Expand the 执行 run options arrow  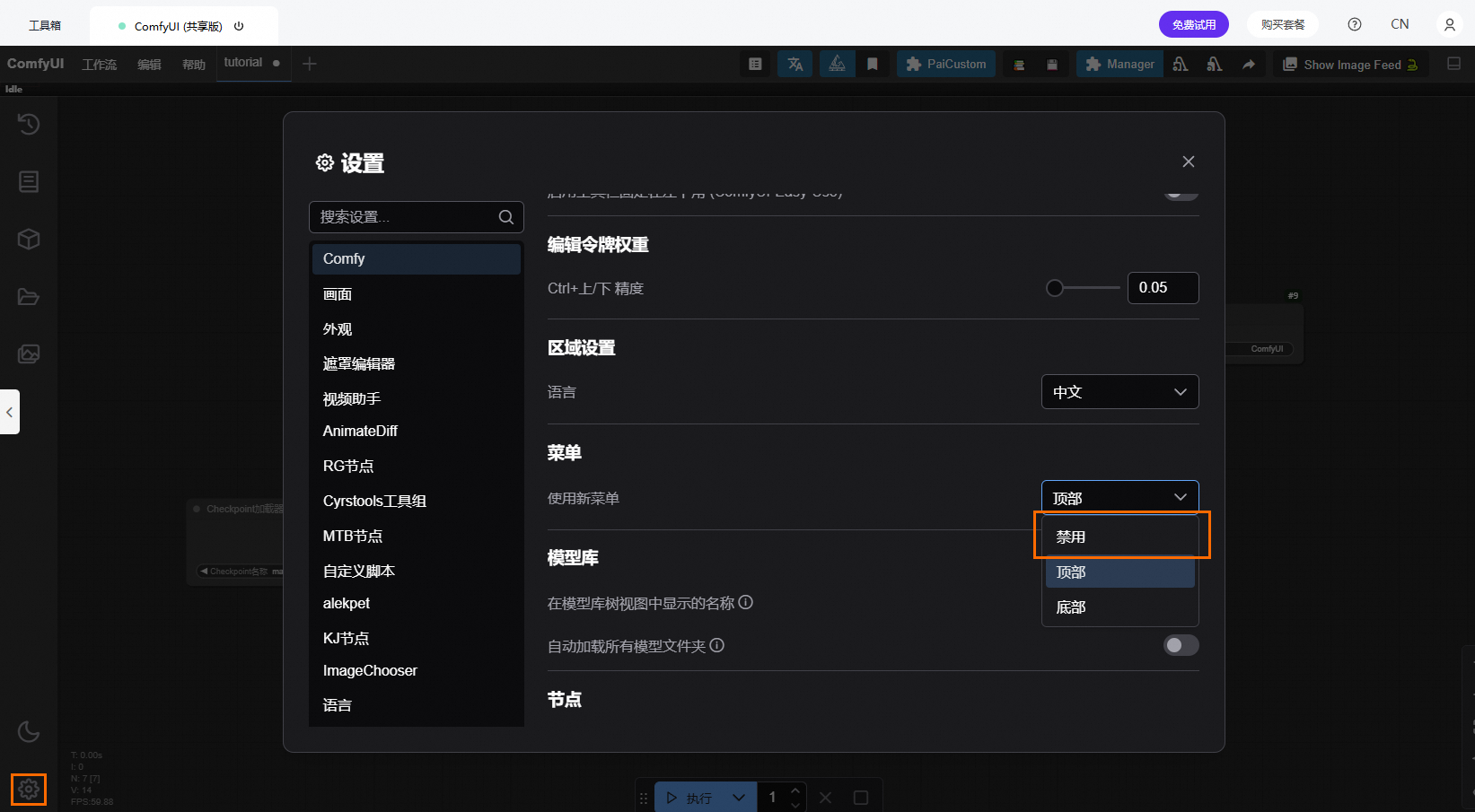tap(739, 798)
